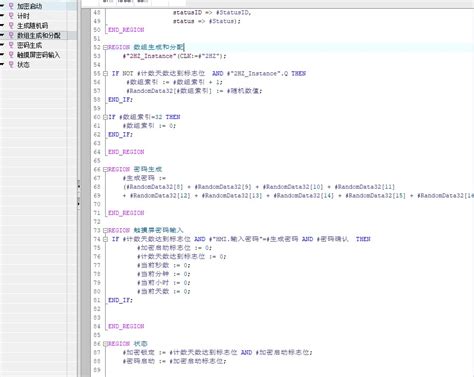Click the 数组生成和分配 region icon
The height and width of the screenshot is (377, 474).
(x=11, y=35)
